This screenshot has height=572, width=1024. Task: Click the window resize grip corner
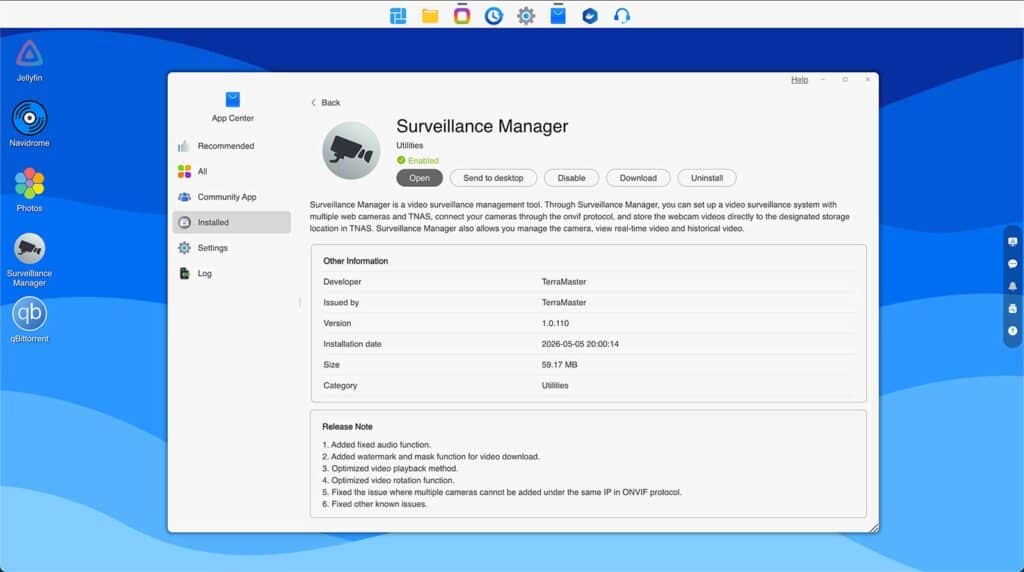tap(874, 528)
